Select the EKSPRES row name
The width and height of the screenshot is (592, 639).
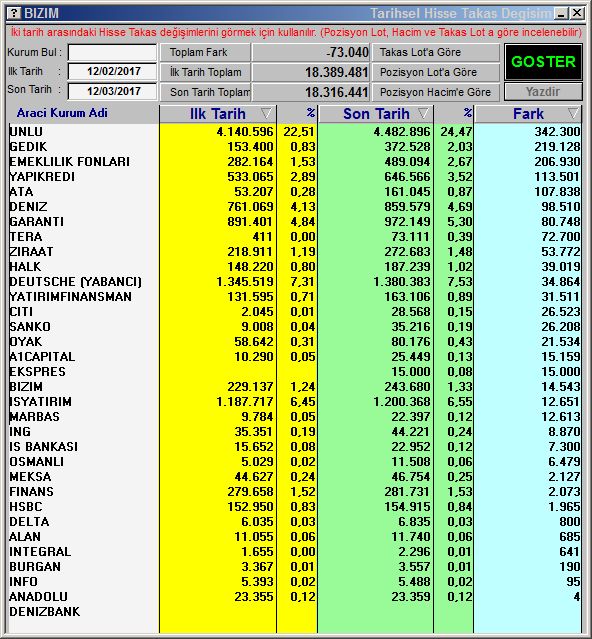click(37, 372)
